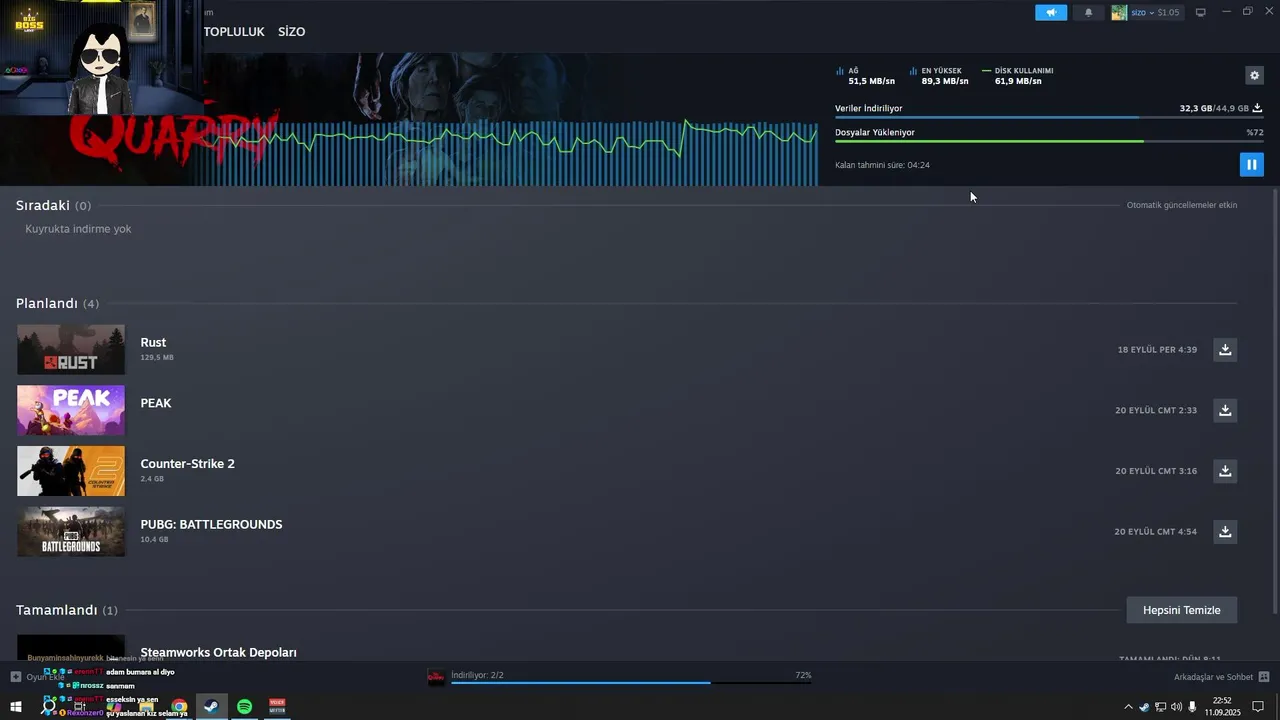Click the page vertical scrollbar
The image size is (1280, 720).
pyautogui.click(x=1275, y=400)
